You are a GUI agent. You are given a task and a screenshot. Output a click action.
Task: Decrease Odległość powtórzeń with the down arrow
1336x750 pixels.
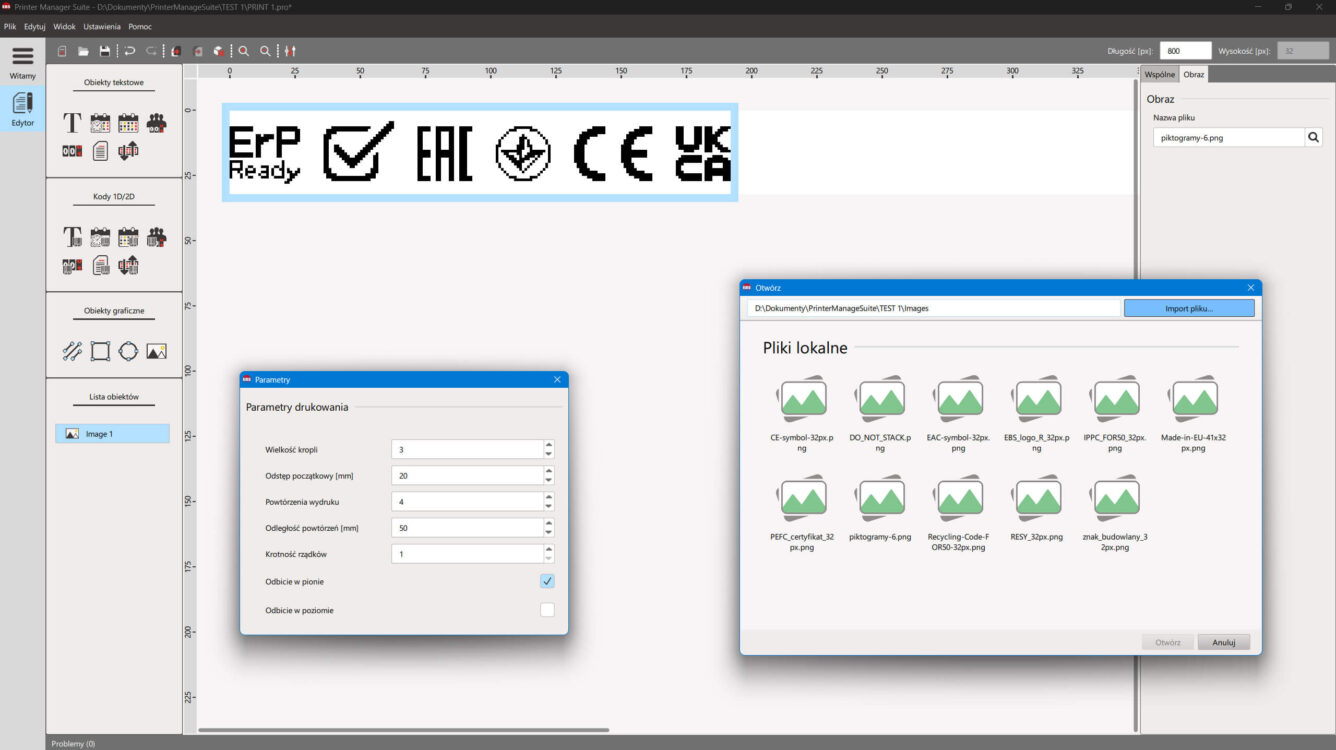pos(548,532)
